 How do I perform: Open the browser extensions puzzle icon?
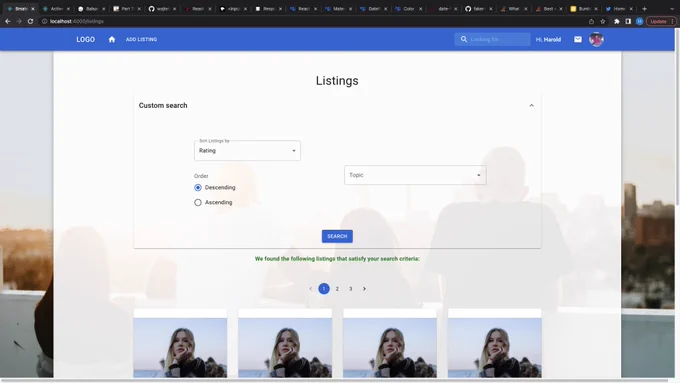617,21
